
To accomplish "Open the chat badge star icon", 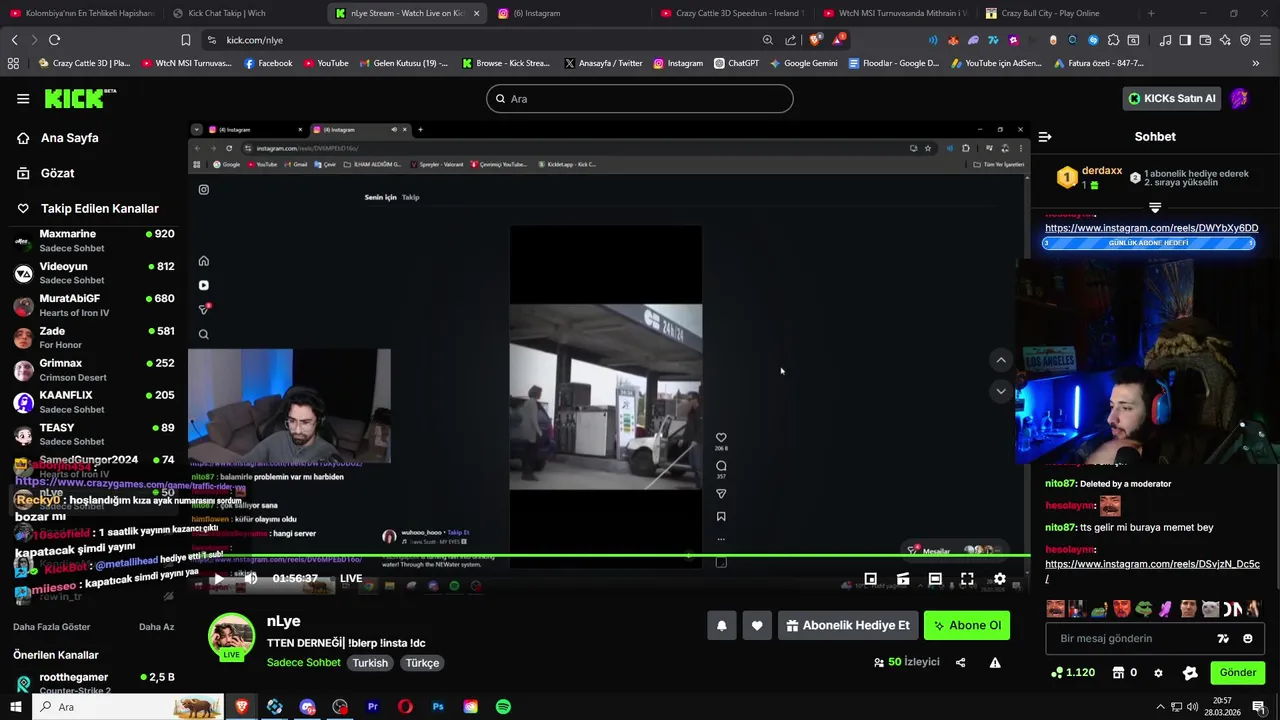I will (1190, 673).
